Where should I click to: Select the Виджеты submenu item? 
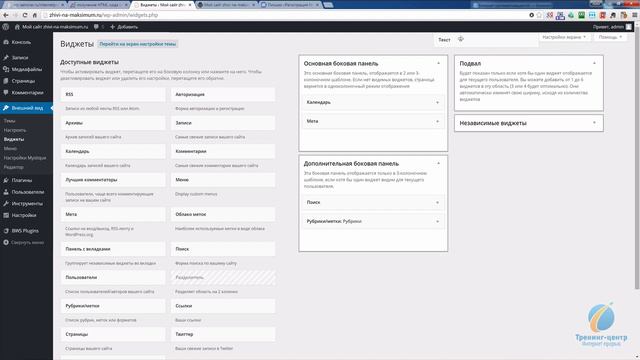coord(14,139)
